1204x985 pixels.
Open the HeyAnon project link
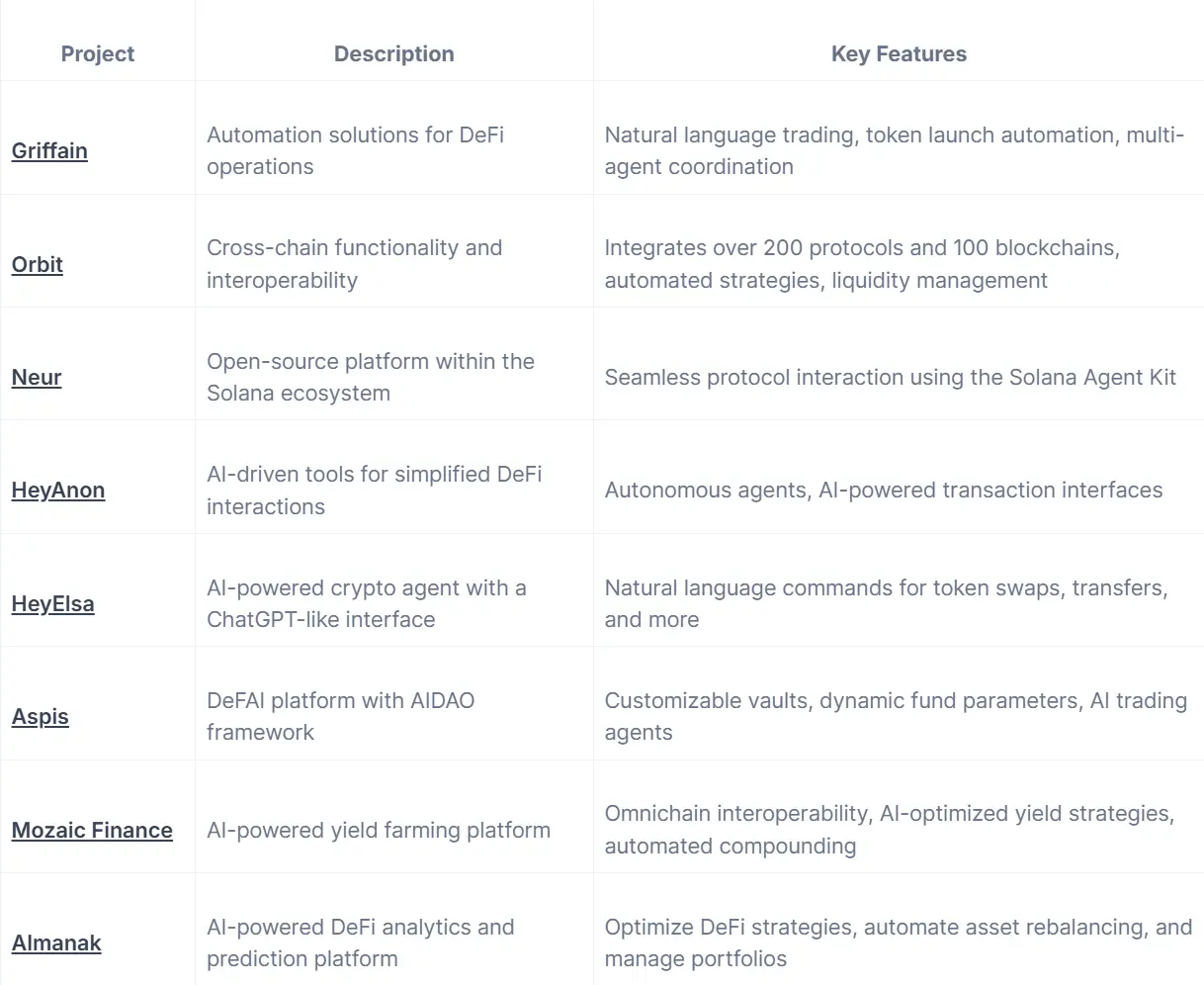58,491
